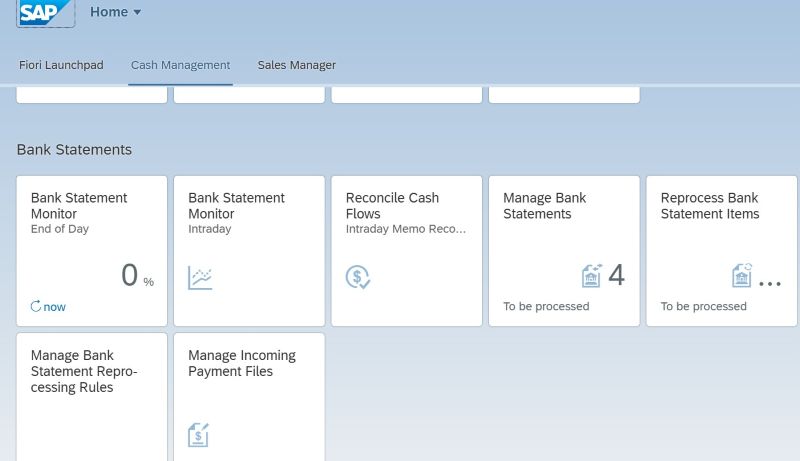The image size is (800, 461).
Task: Open the Manage Bank Statements tile
Action: (x=564, y=251)
